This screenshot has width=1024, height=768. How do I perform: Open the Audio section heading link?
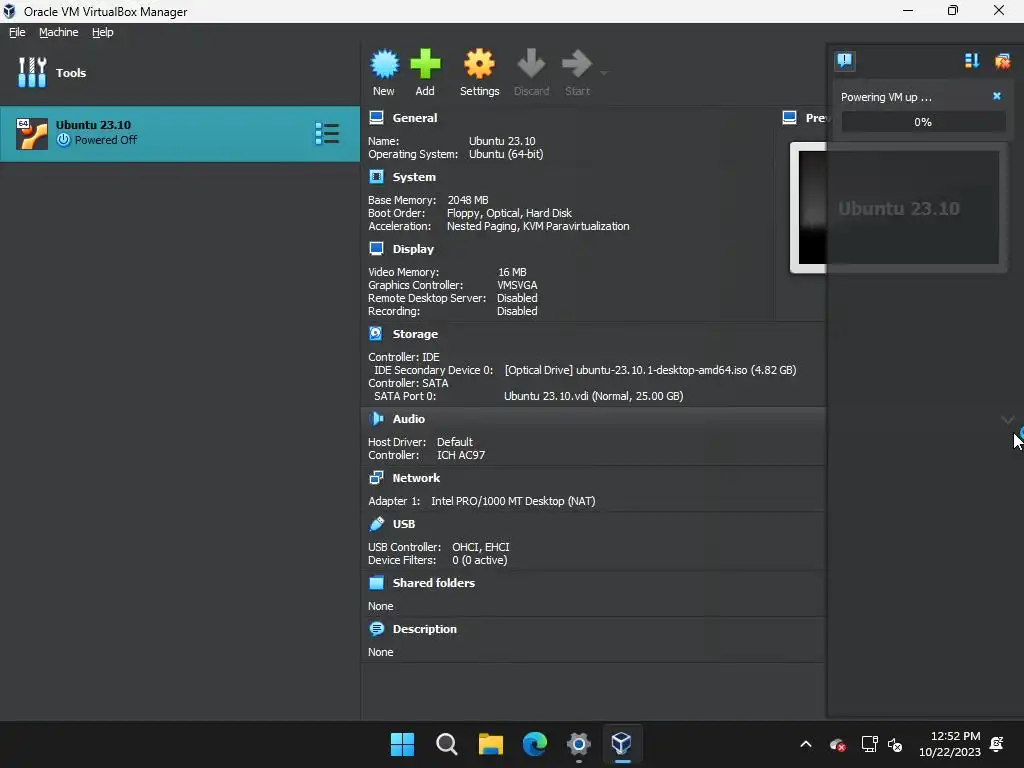[x=409, y=419]
